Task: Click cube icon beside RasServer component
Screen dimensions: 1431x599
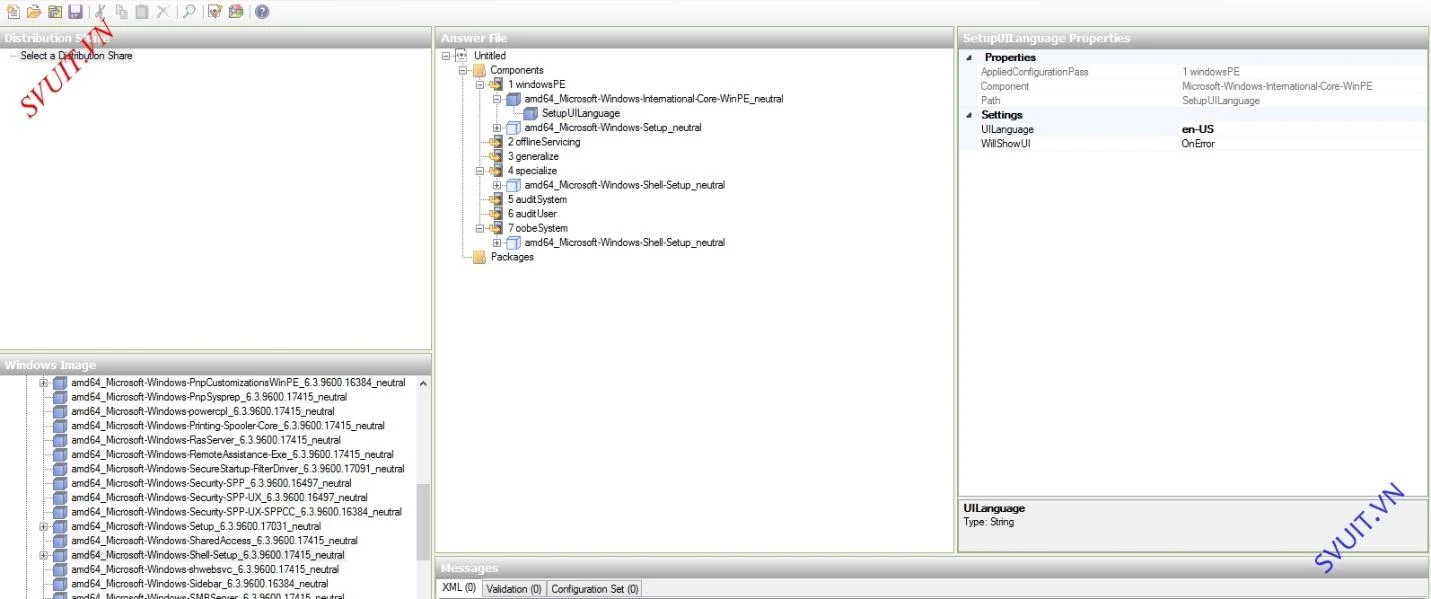Action: click(60, 440)
